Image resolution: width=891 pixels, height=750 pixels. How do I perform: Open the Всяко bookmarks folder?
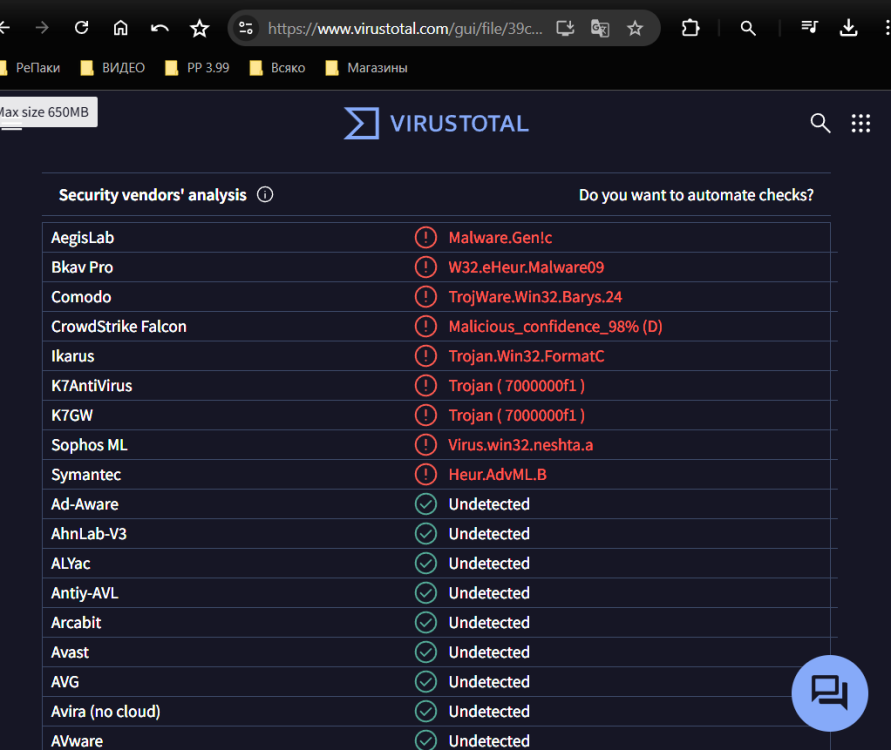pos(277,68)
